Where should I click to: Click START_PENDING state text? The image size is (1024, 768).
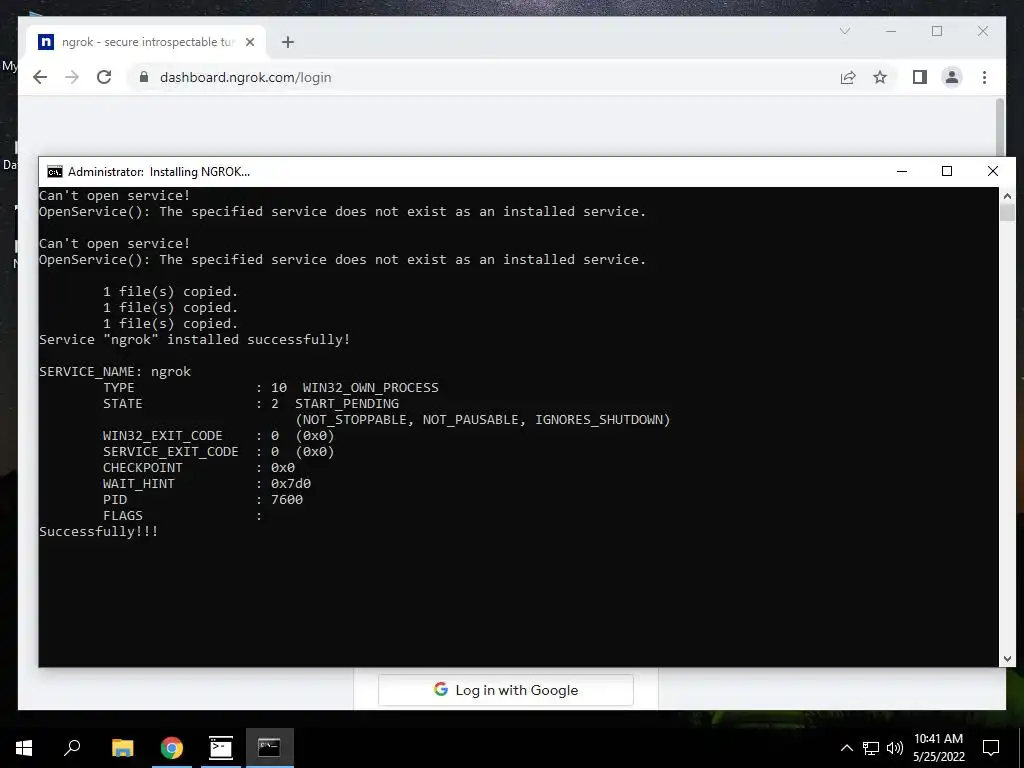[x=347, y=404]
